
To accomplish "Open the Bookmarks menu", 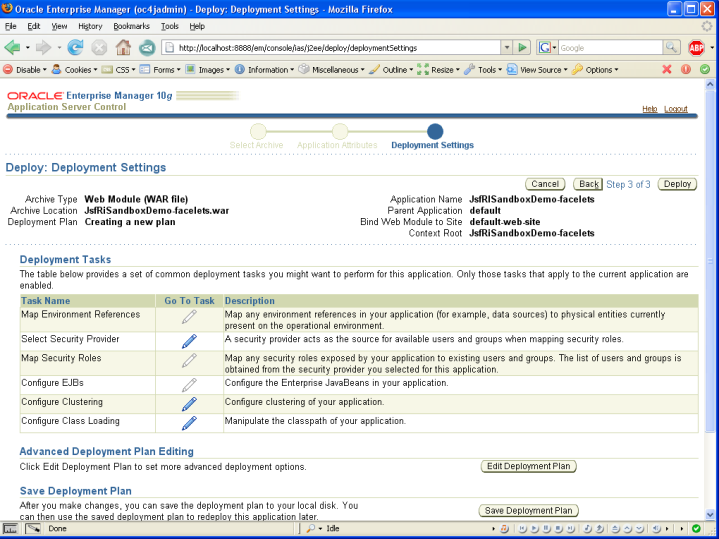I will click(131, 26).
